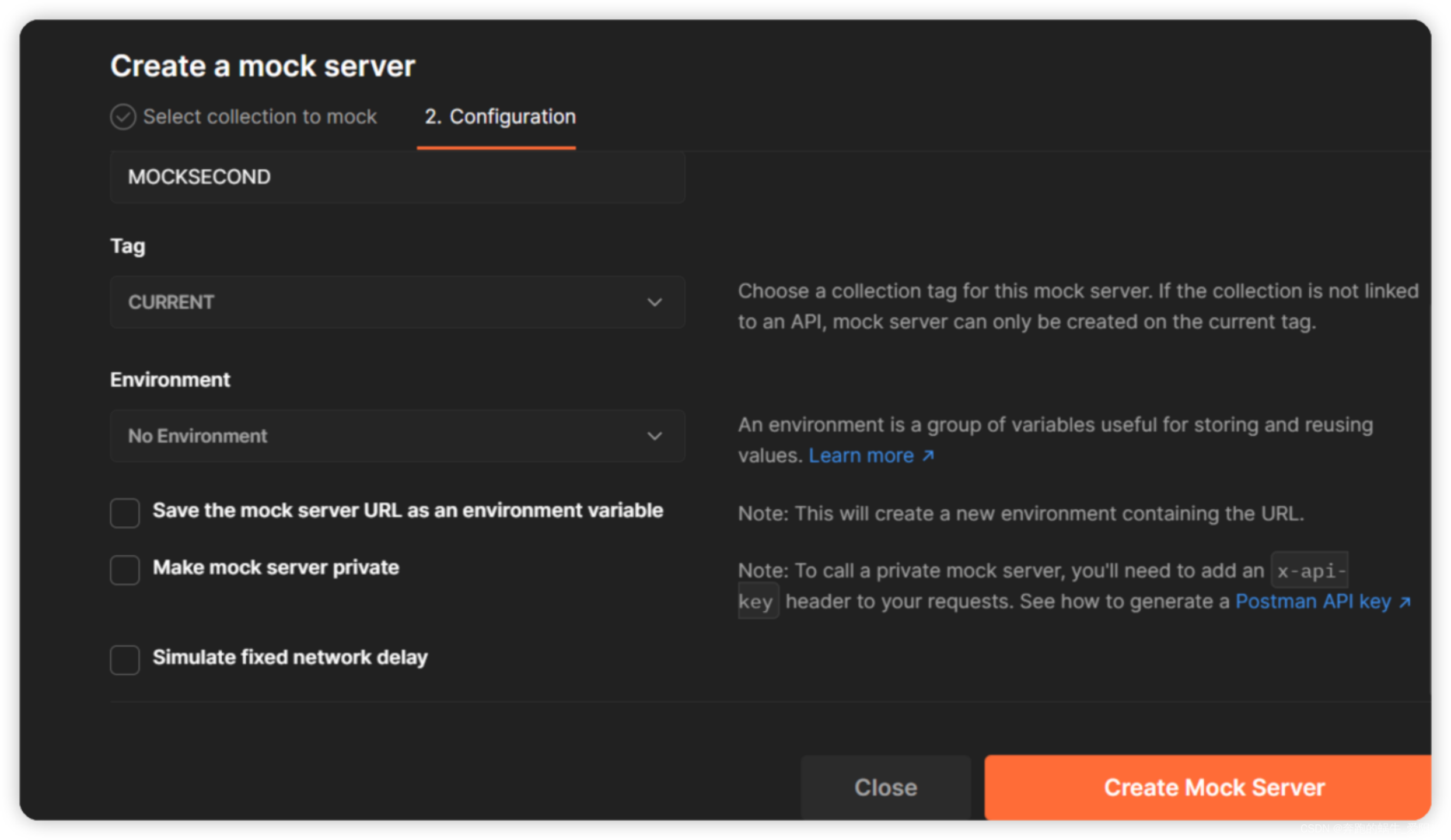Image resolution: width=1451 pixels, height=840 pixels.
Task: Click the external link arrow after Learn more
Action: tap(928, 456)
